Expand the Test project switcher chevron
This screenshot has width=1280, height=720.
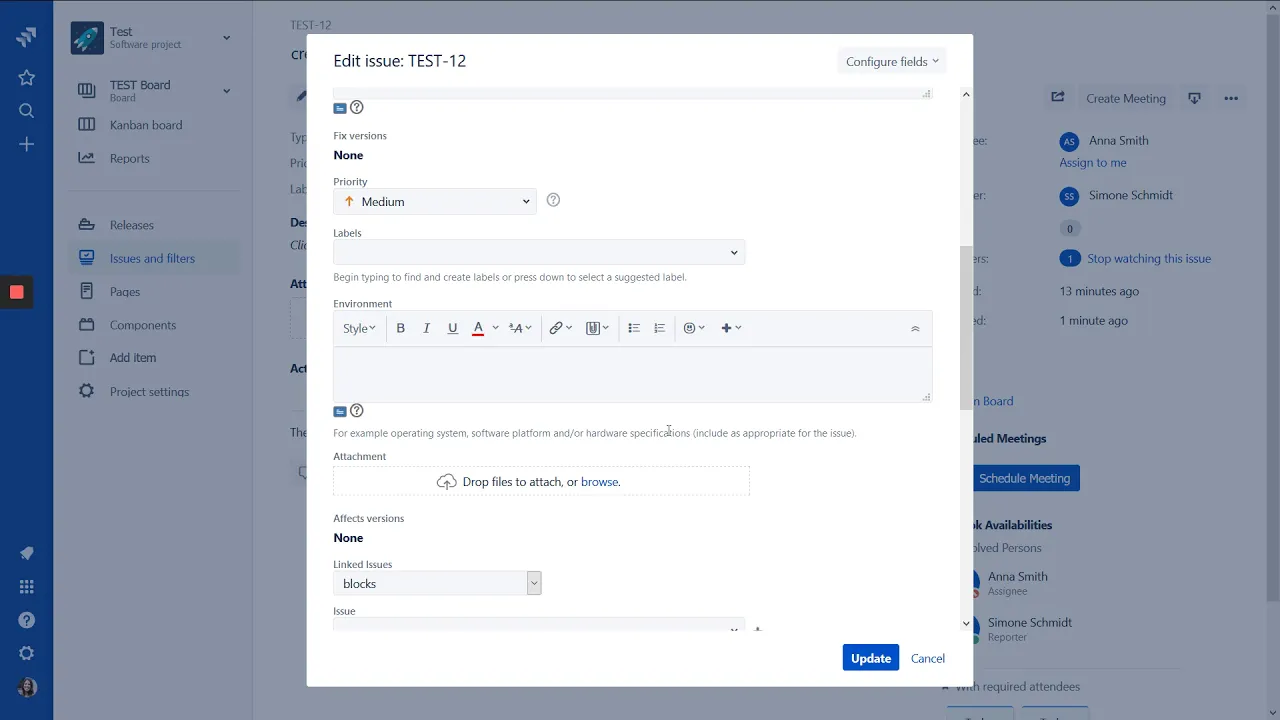pos(226,38)
